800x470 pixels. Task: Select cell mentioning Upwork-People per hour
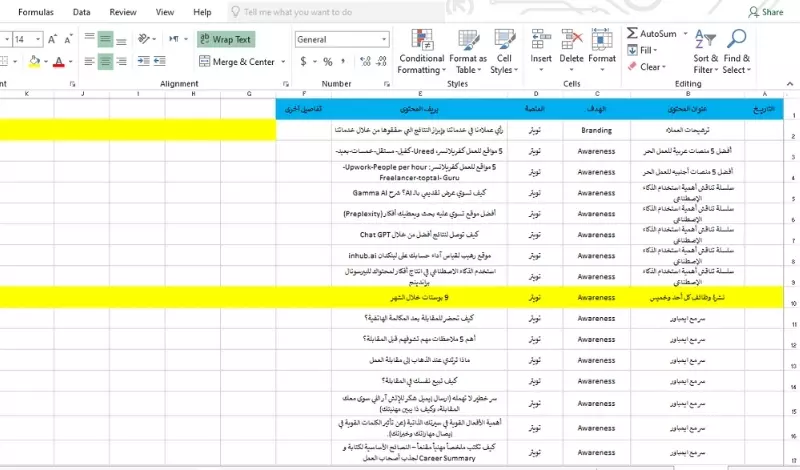419,172
